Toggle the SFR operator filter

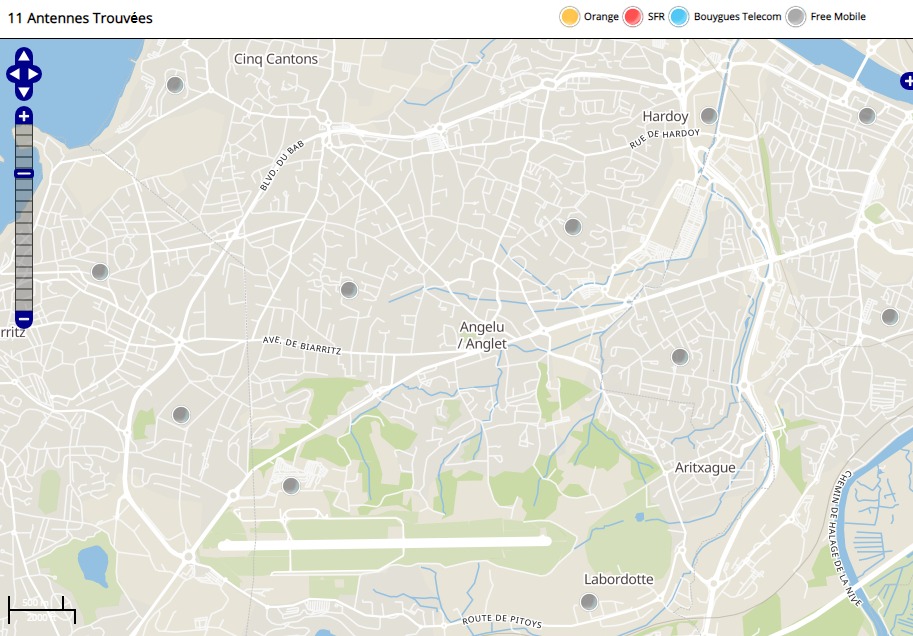[x=632, y=17]
